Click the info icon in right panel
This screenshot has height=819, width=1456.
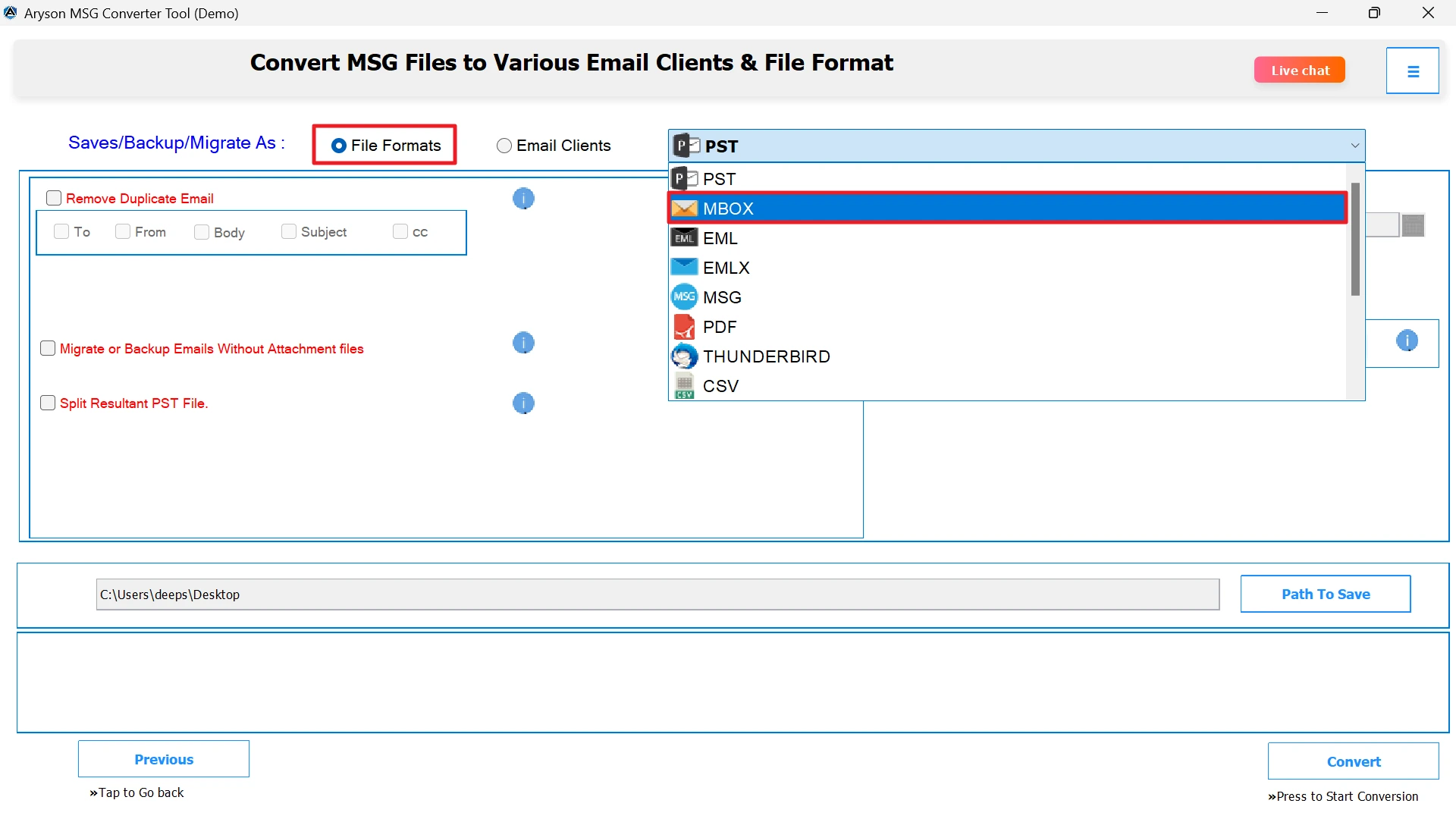coord(1407,340)
